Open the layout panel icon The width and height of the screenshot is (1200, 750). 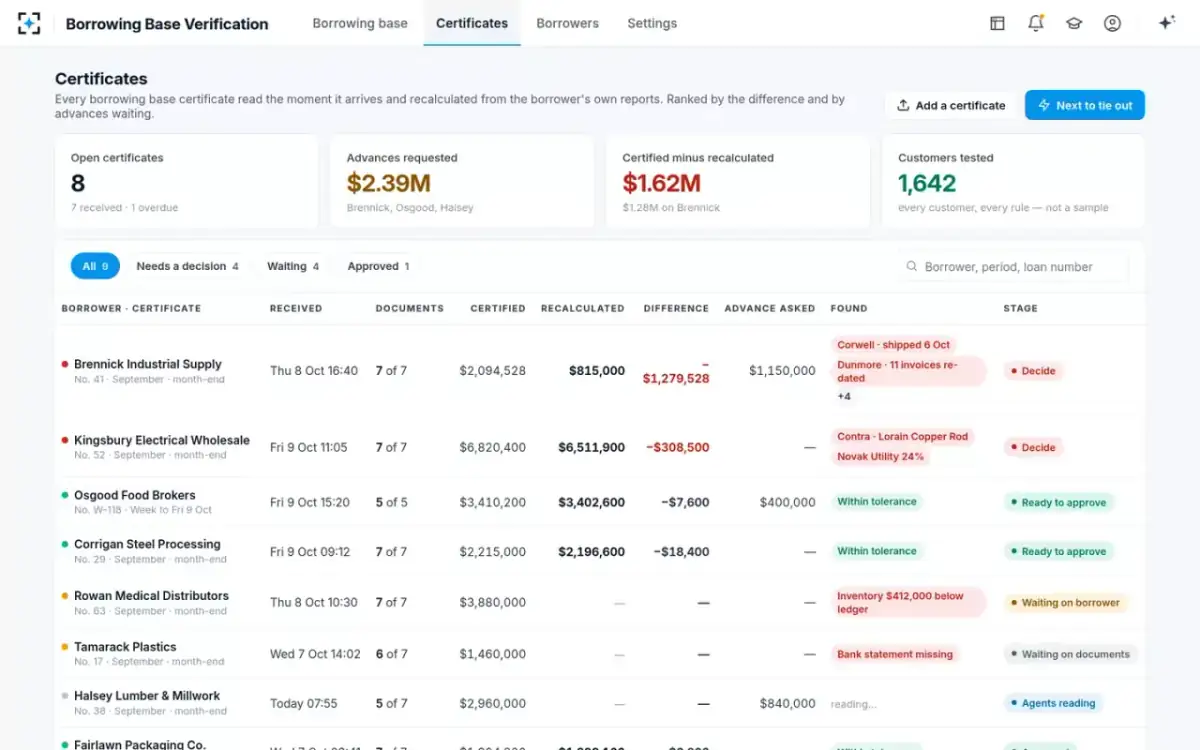[x=997, y=23]
